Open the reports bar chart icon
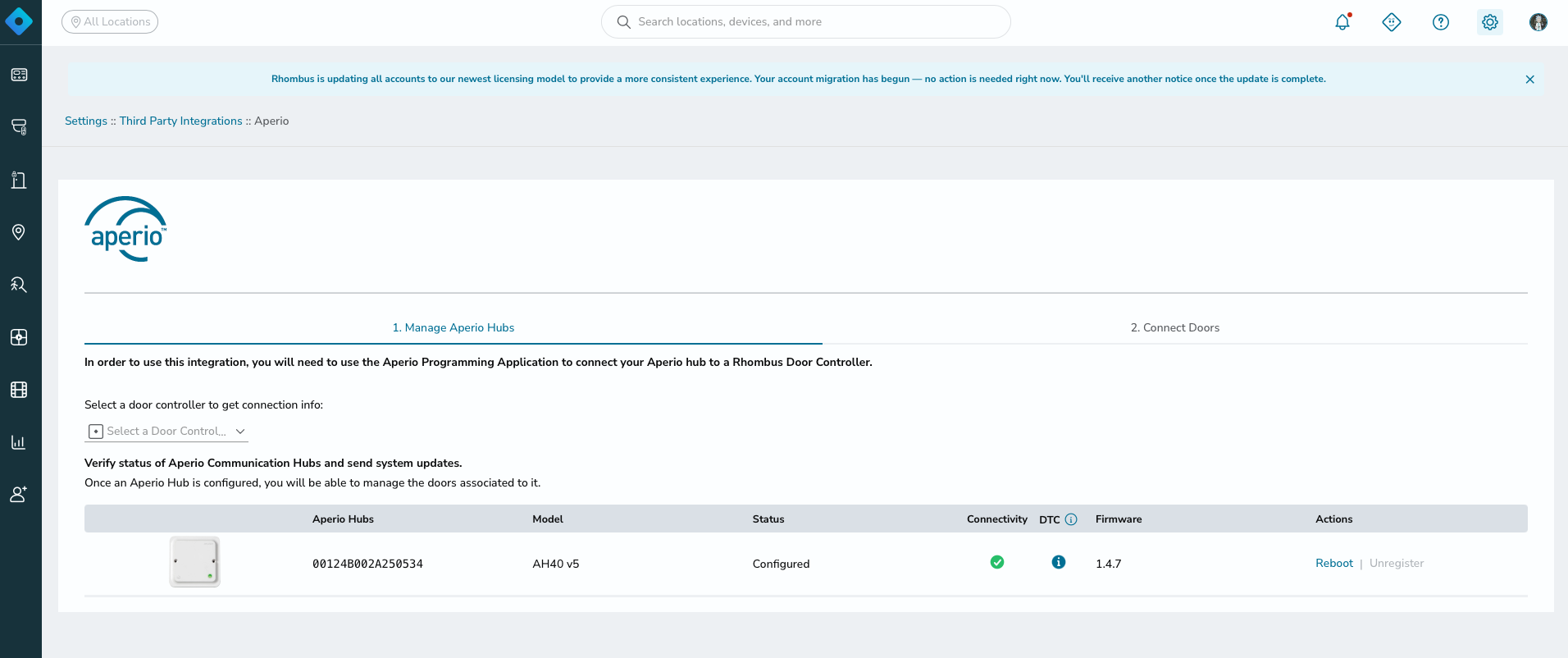Image resolution: width=1568 pixels, height=658 pixels. 19,442
